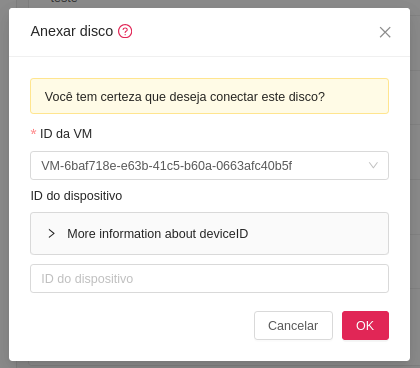
Task: Focus the ID do dispositivo text field
Action: (209, 279)
